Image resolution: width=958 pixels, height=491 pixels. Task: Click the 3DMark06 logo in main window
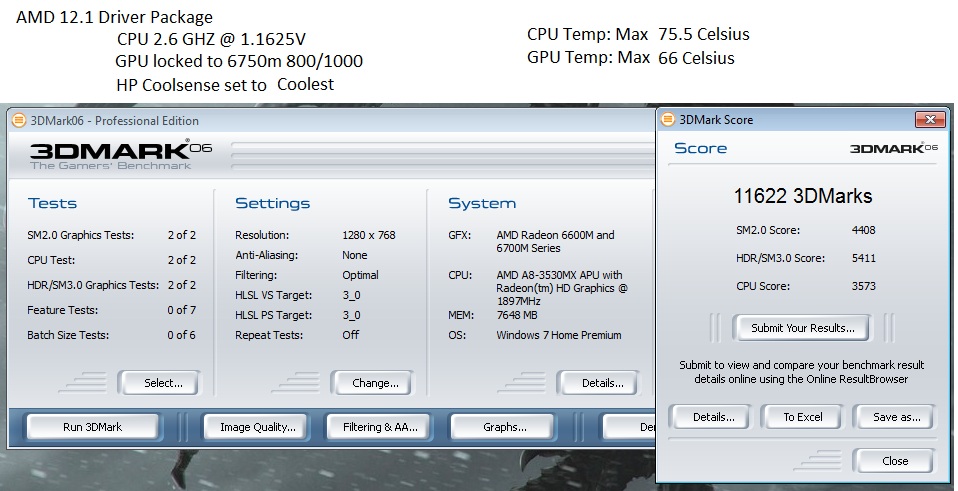120,153
